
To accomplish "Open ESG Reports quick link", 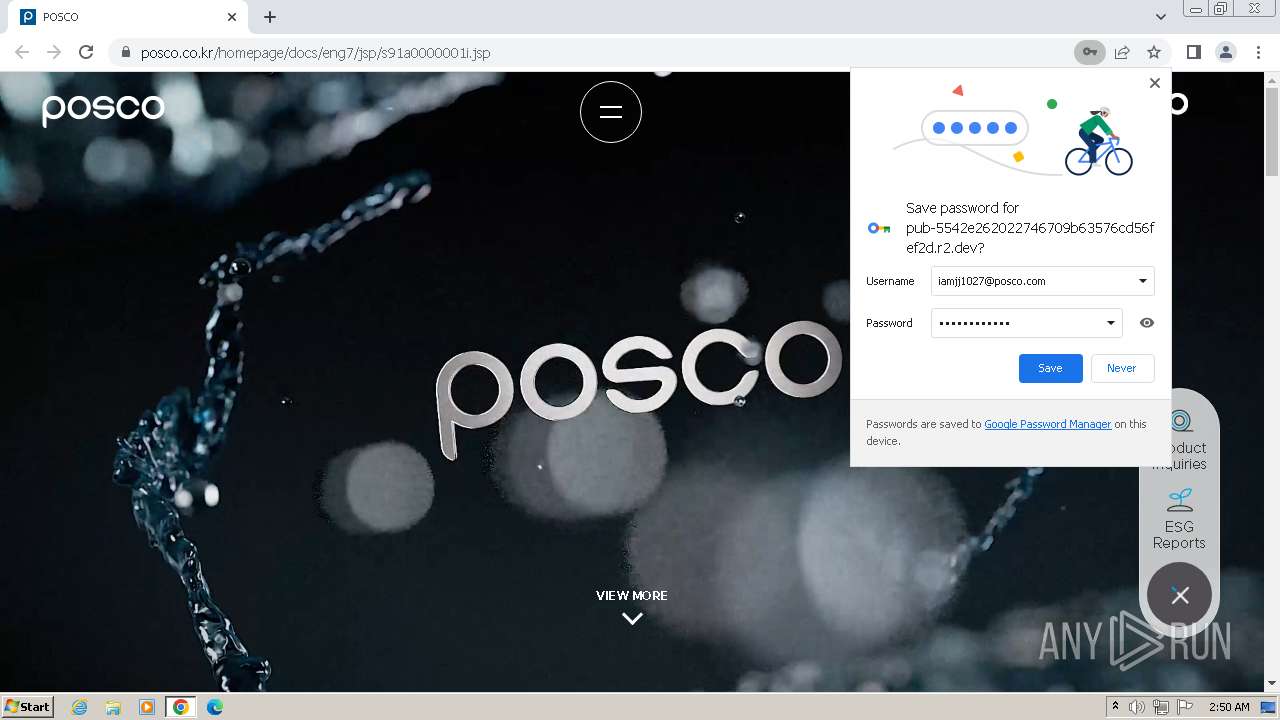I will click(1179, 520).
